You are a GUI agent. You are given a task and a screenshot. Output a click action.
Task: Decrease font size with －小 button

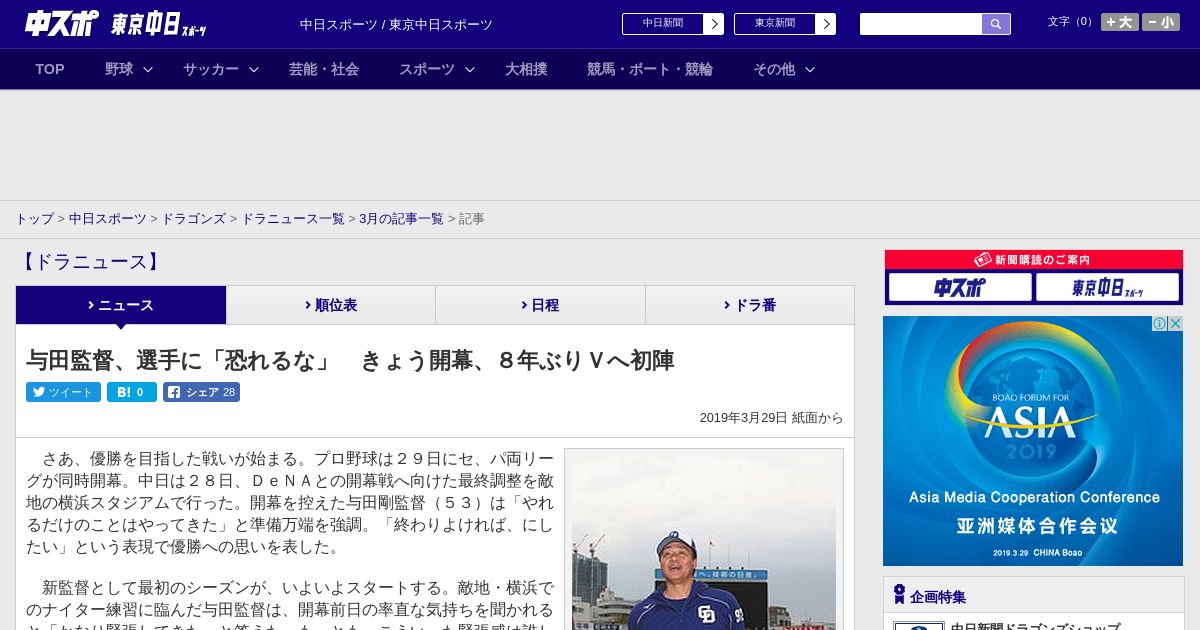pos(1161,22)
